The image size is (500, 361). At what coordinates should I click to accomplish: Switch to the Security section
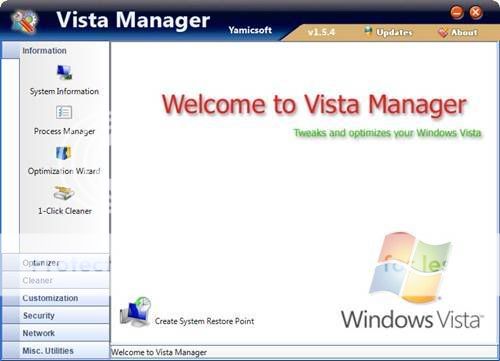click(x=56, y=315)
